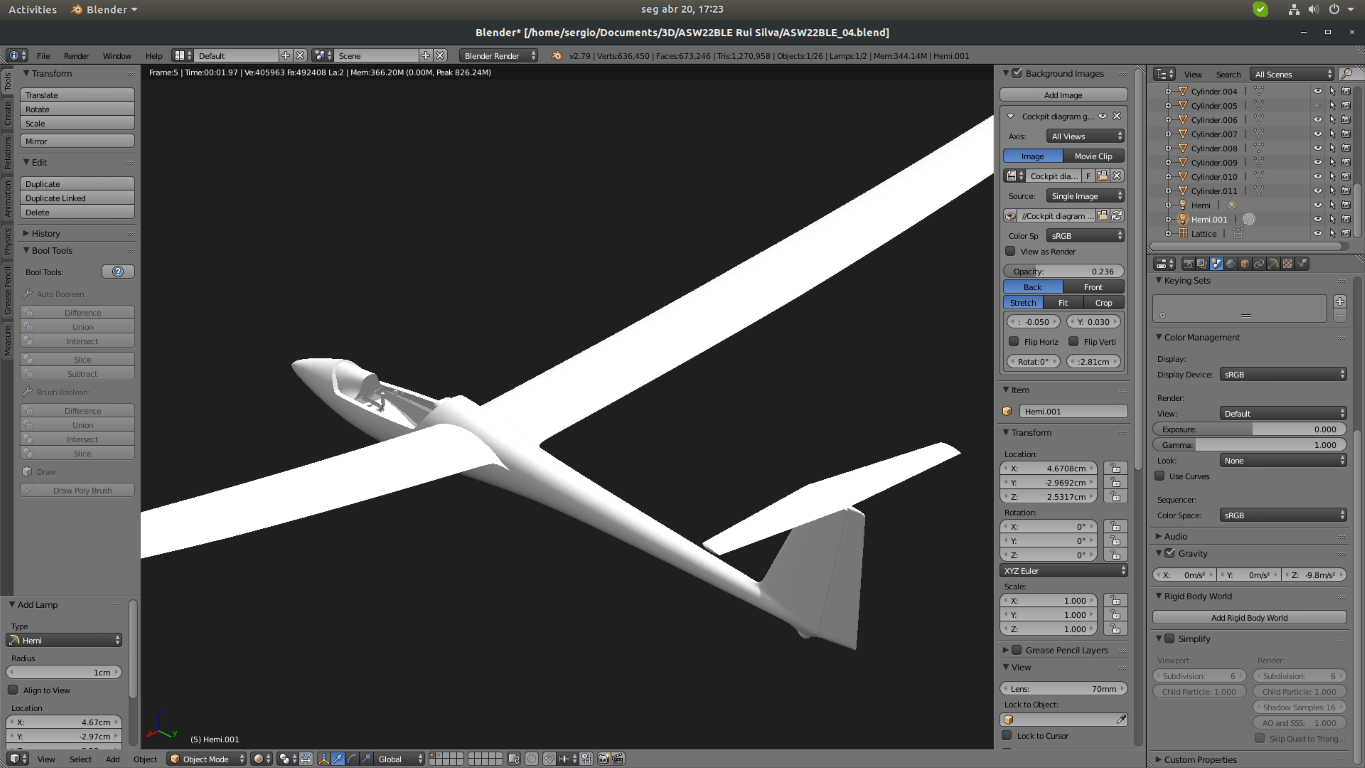The height and width of the screenshot is (768, 1365).
Task: Click the Render properties camera icon
Action: (1187, 264)
